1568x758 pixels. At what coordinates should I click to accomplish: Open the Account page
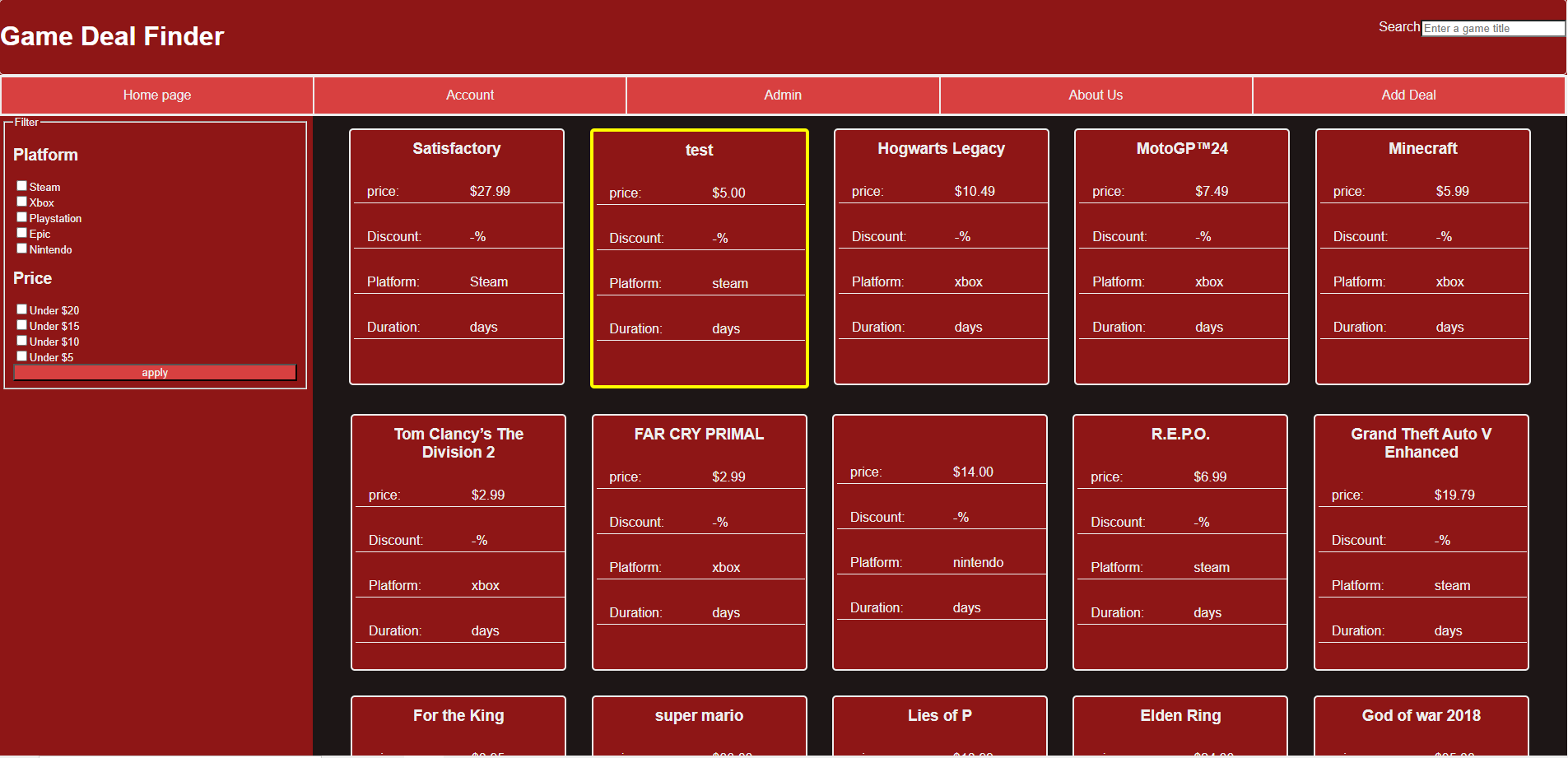(469, 95)
